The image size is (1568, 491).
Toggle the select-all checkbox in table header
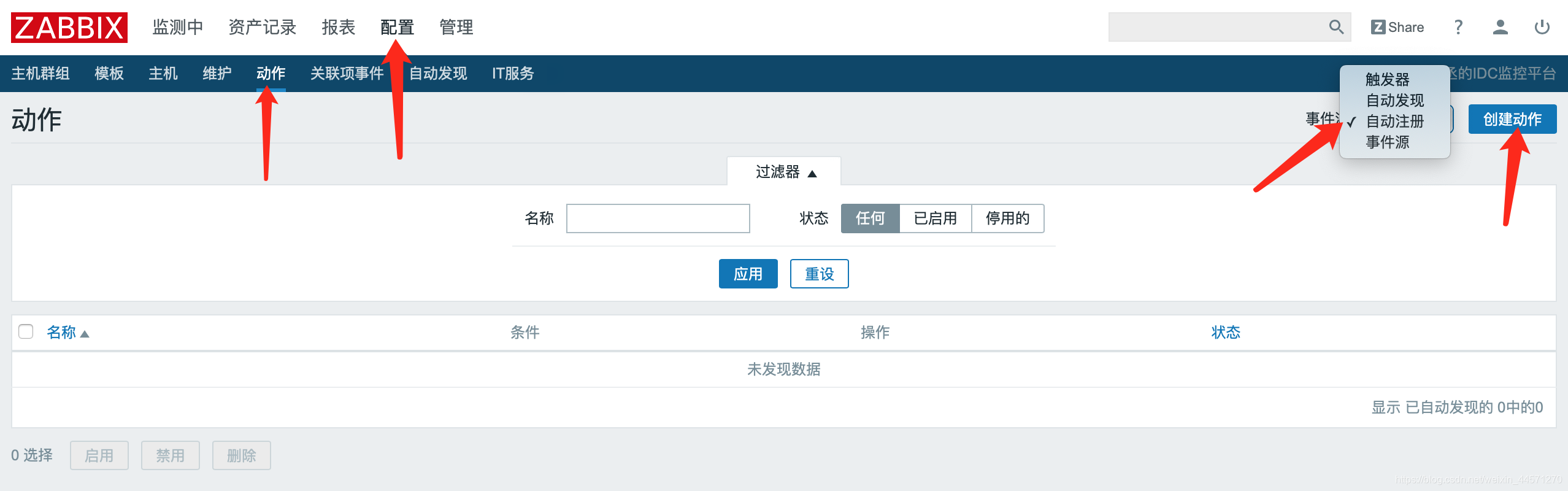click(26, 331)
